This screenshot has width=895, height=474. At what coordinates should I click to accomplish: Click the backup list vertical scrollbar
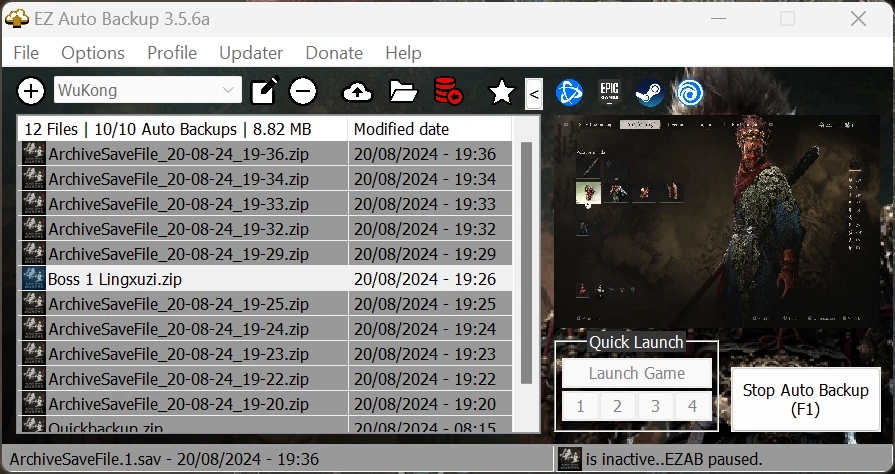click(526, 263)
